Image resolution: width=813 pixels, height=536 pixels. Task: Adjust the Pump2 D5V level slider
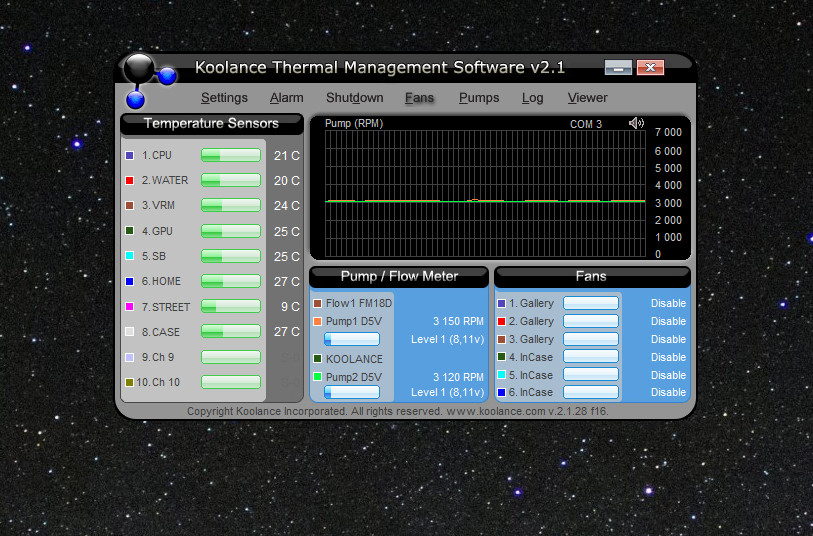click(x=352, y=392)
